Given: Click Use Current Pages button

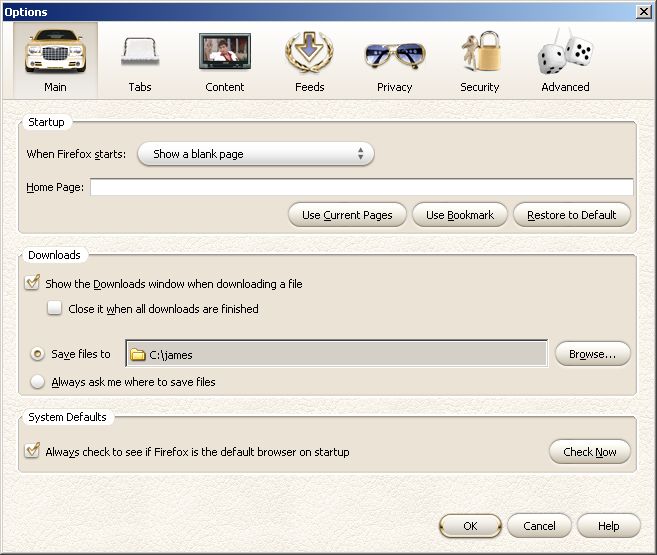Looking at the screenshot, I should coord(347,215).
